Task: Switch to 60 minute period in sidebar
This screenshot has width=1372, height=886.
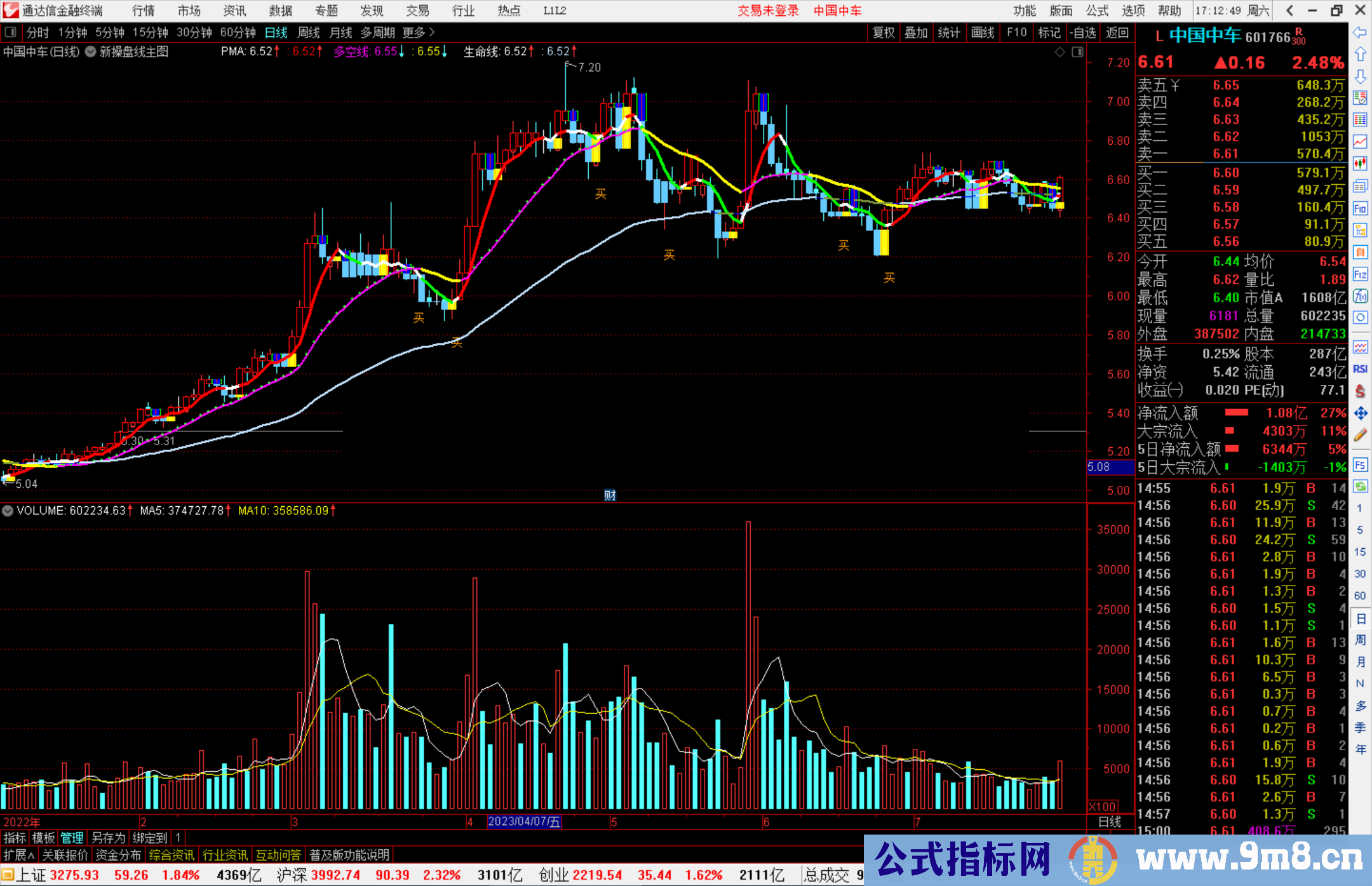Action: coord(1360,596)
